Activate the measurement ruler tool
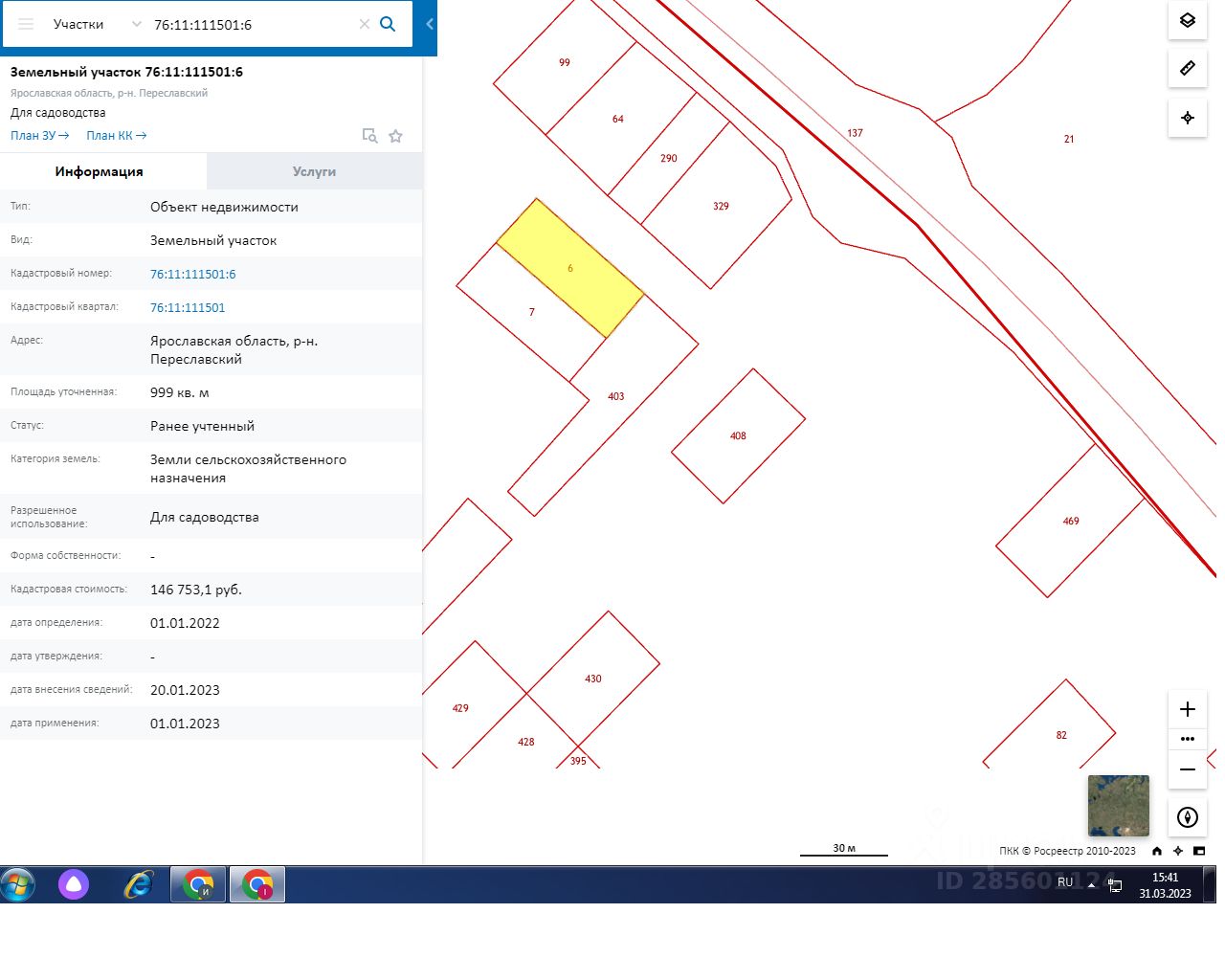This screenshot has width=1225, height=980. (1188, 68)
